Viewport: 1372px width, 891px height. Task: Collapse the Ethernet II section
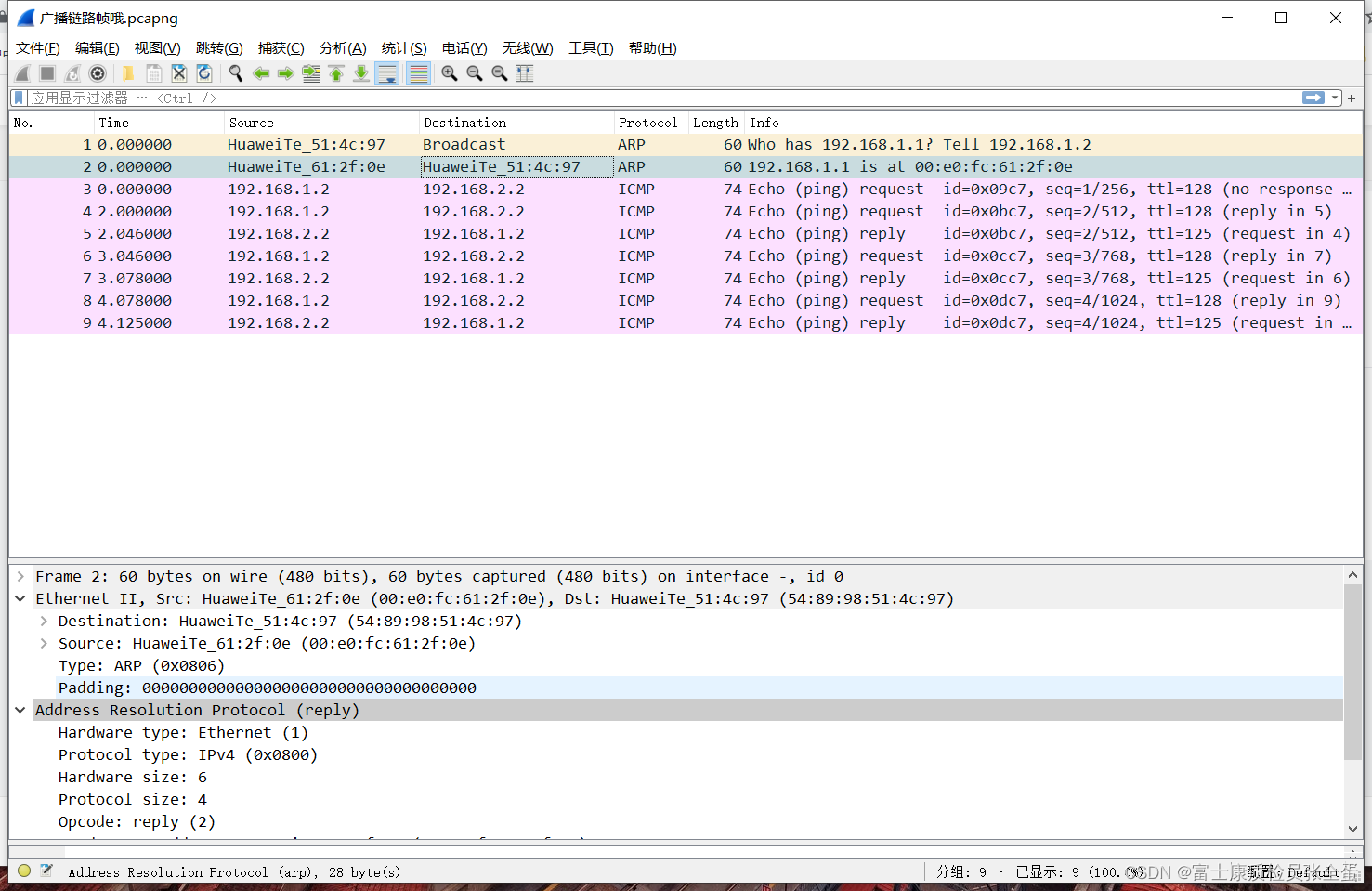click(x=20, y=599)
